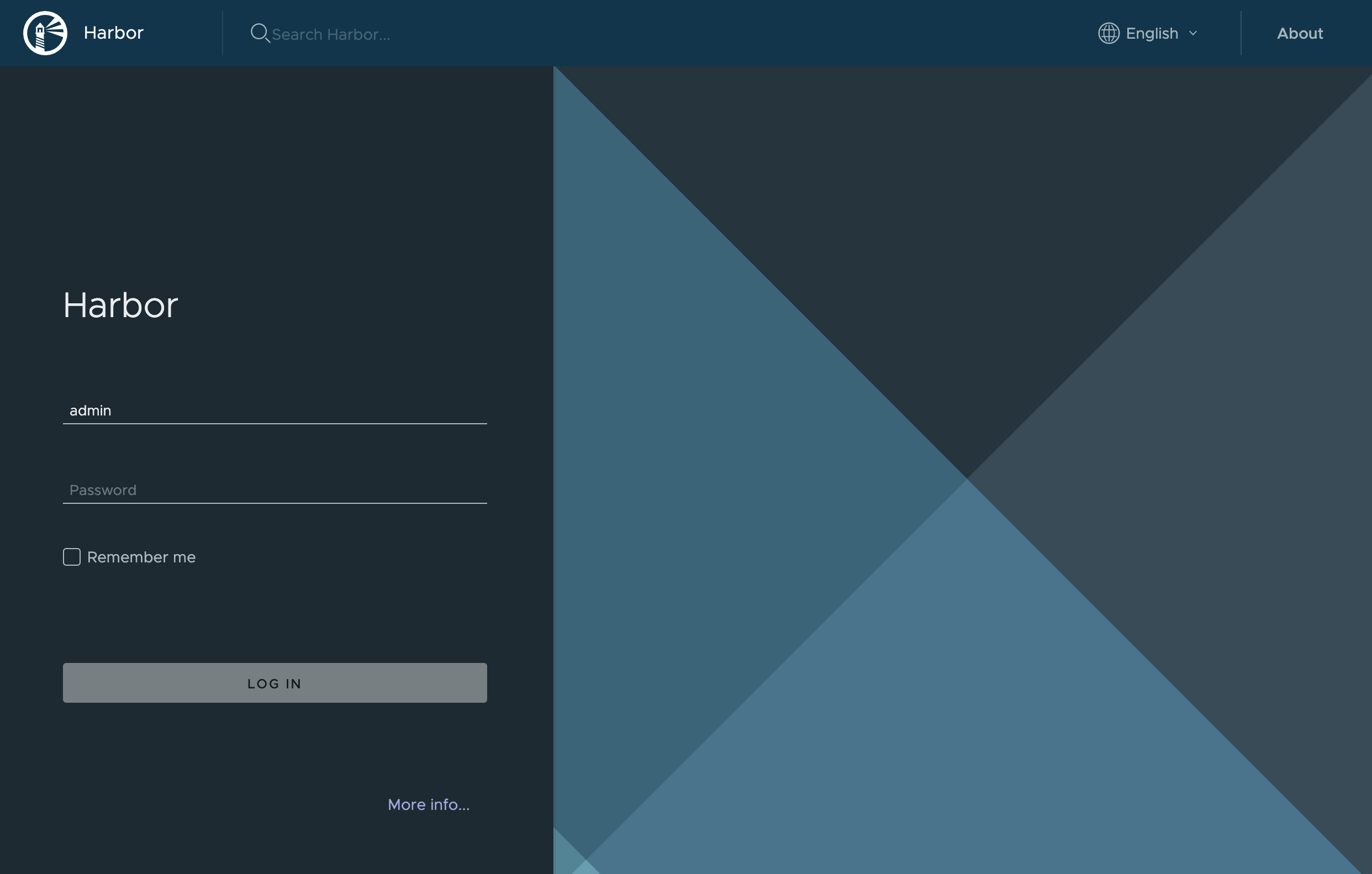Expand the English language dropdown chevron
The image size is (1372, 874).
(x=1192, y=34)
